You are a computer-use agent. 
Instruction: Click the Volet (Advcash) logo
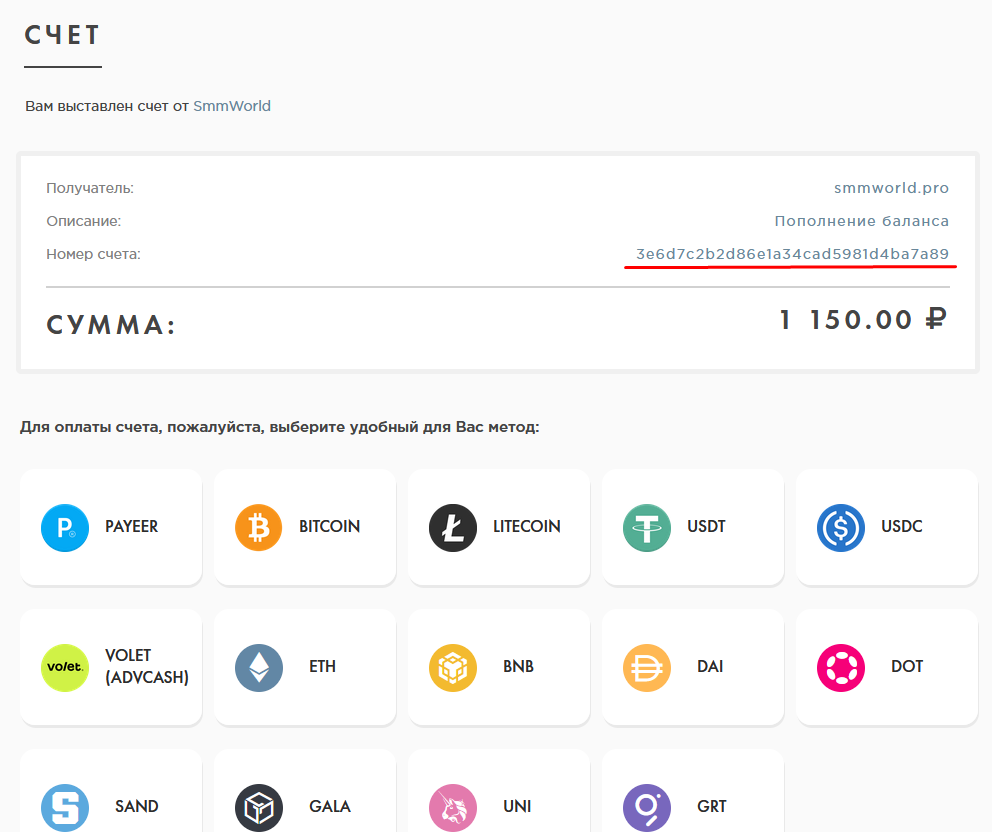pos(65,667)
